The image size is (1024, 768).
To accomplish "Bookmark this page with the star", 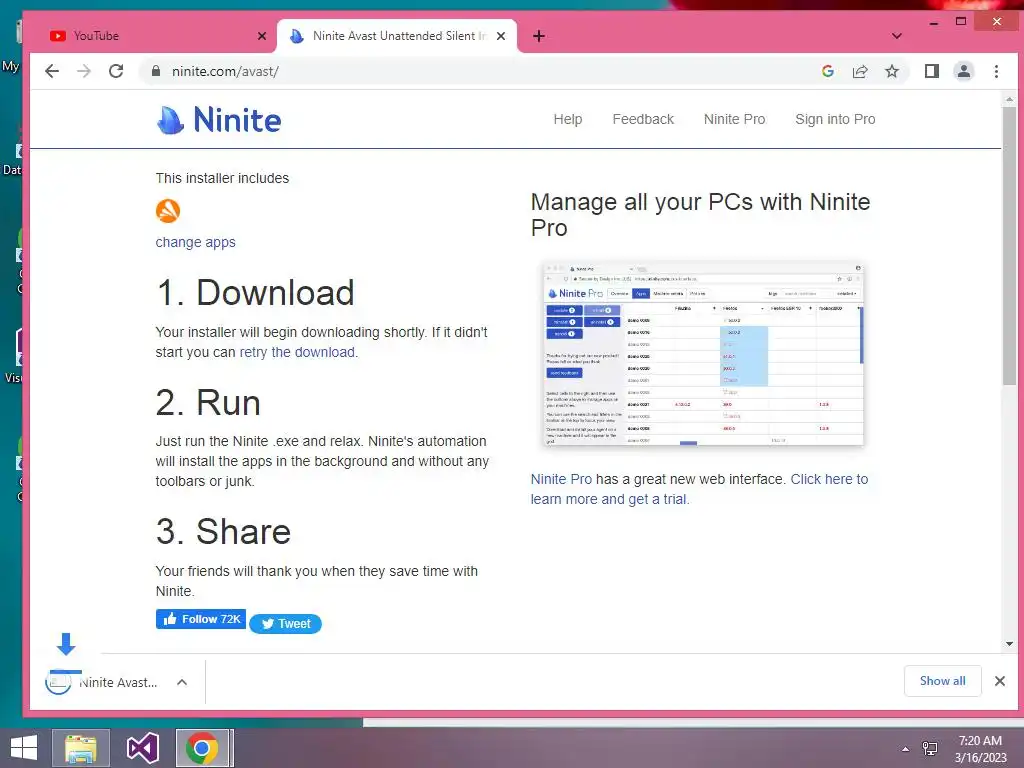I will pyautogui.click(x=892, y=71).
